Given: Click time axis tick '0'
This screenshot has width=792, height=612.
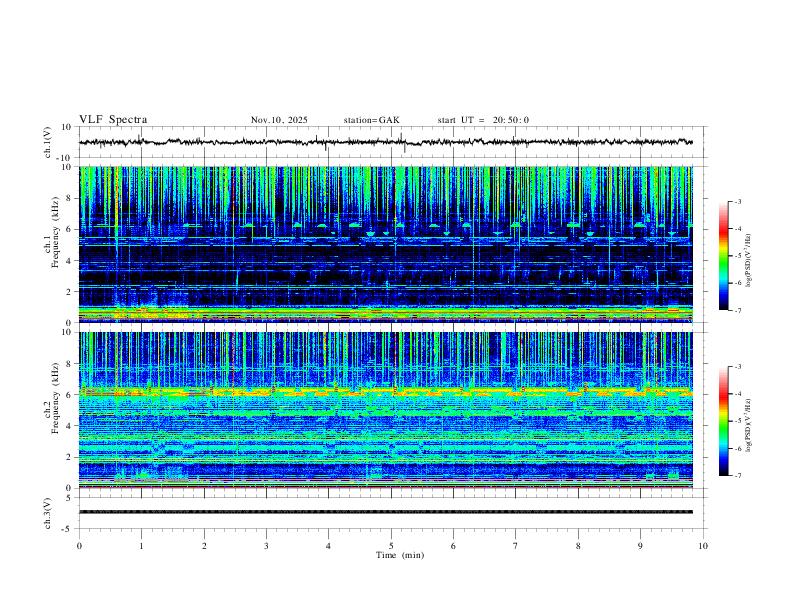Looking at the screenshot, I should (x=79, y=546).
